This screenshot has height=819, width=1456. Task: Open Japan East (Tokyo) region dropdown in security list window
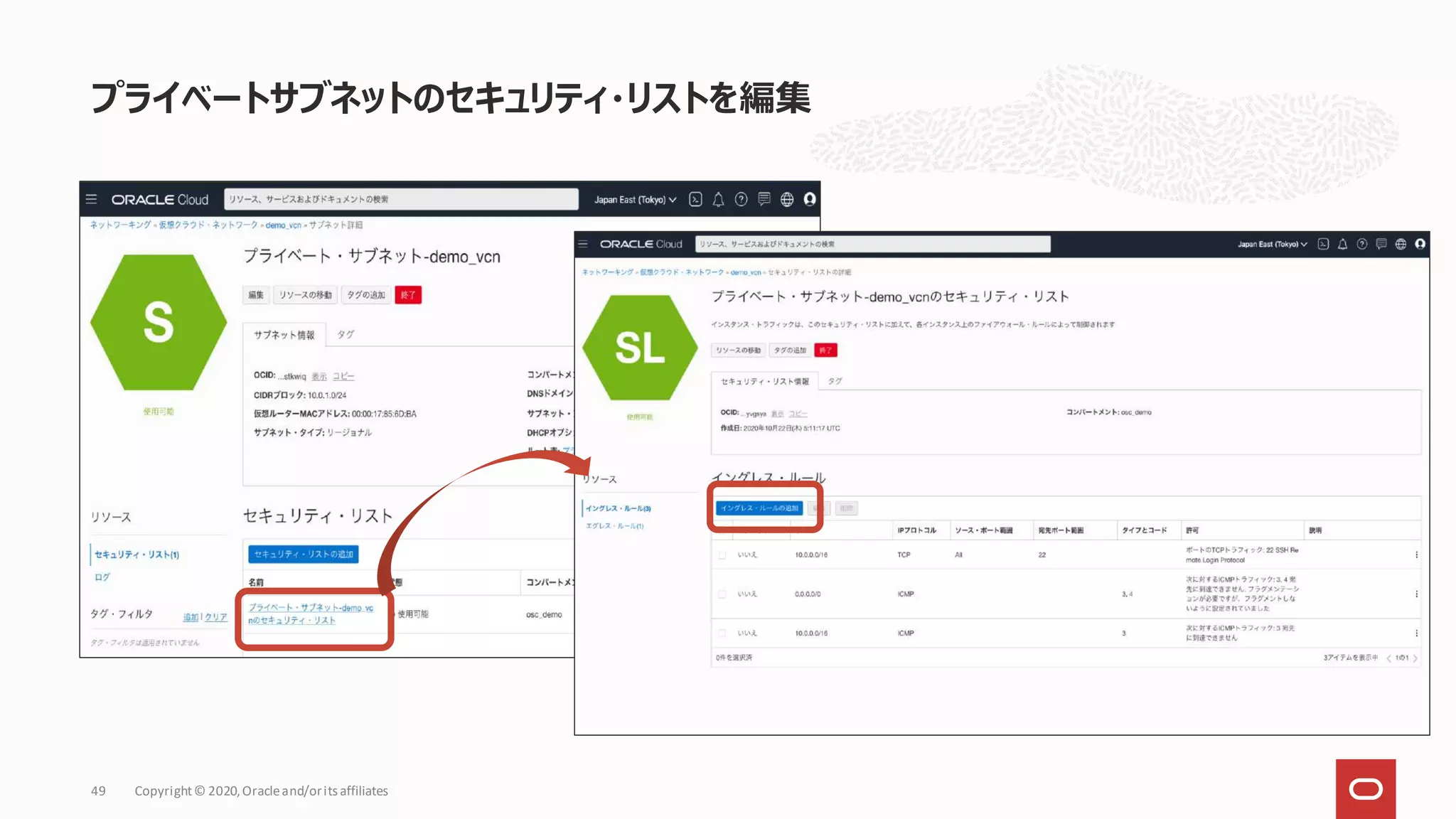click(1272, 244)
